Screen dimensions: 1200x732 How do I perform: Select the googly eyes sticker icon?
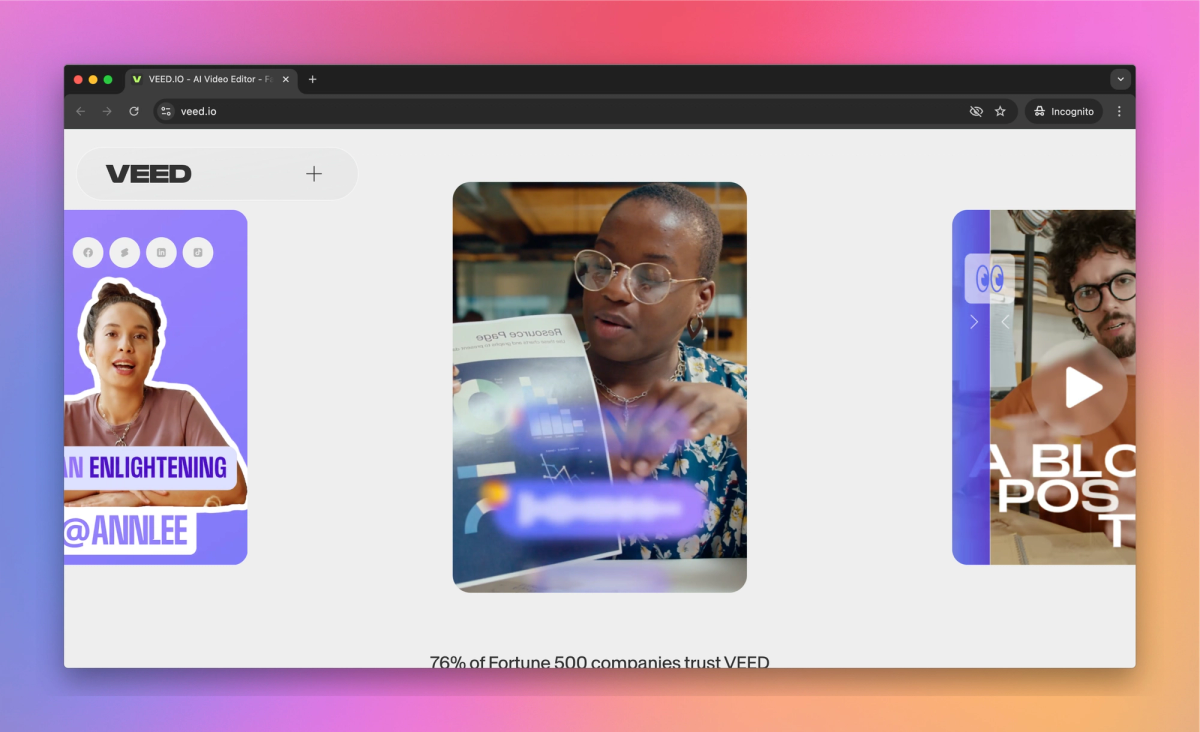[988, 278]
